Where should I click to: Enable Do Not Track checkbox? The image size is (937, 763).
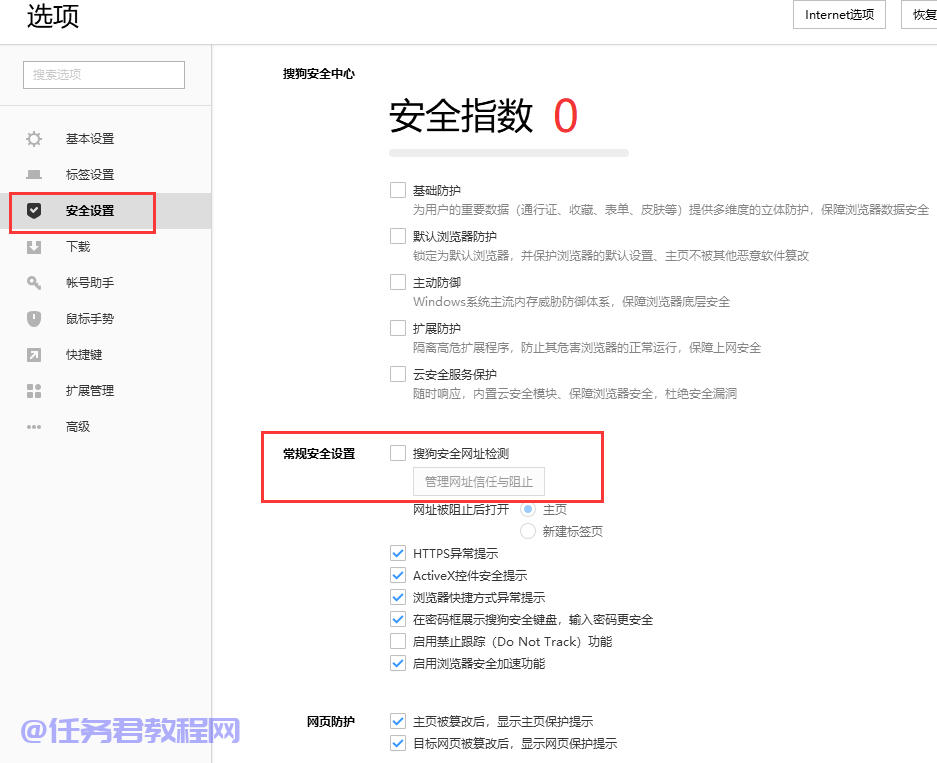[x=398, y=641]
